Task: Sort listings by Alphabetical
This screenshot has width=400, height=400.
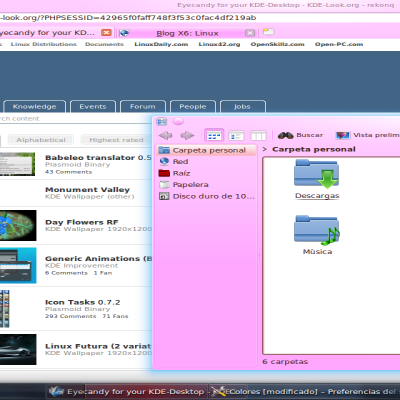Action: [x=41, y=140]
